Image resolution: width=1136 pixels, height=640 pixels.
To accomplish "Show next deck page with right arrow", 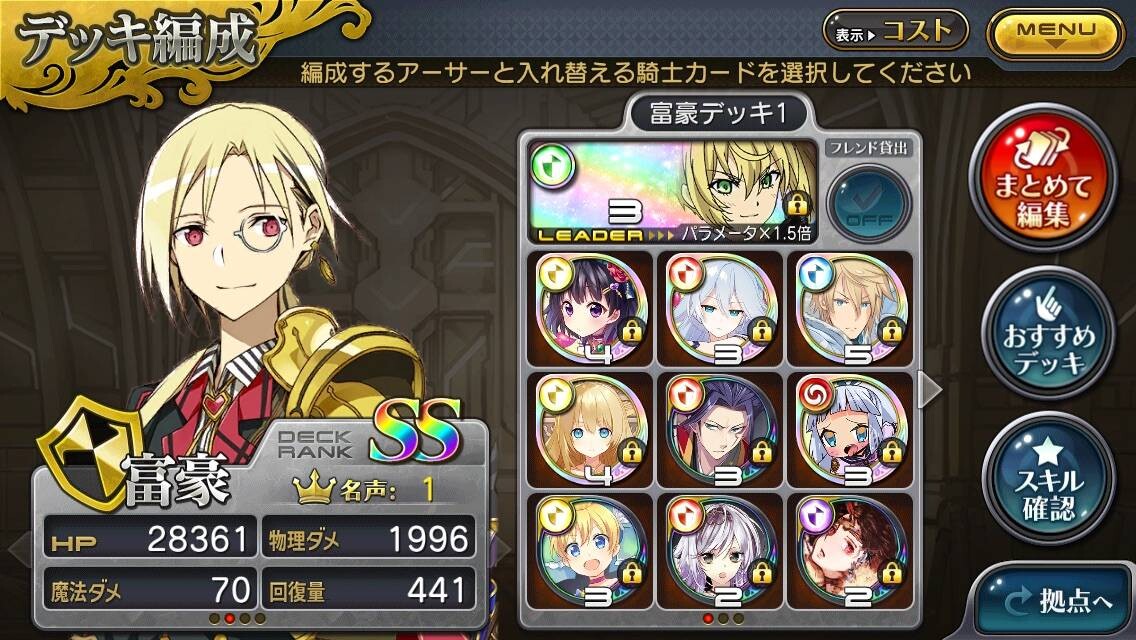I will tap(930, 391).
